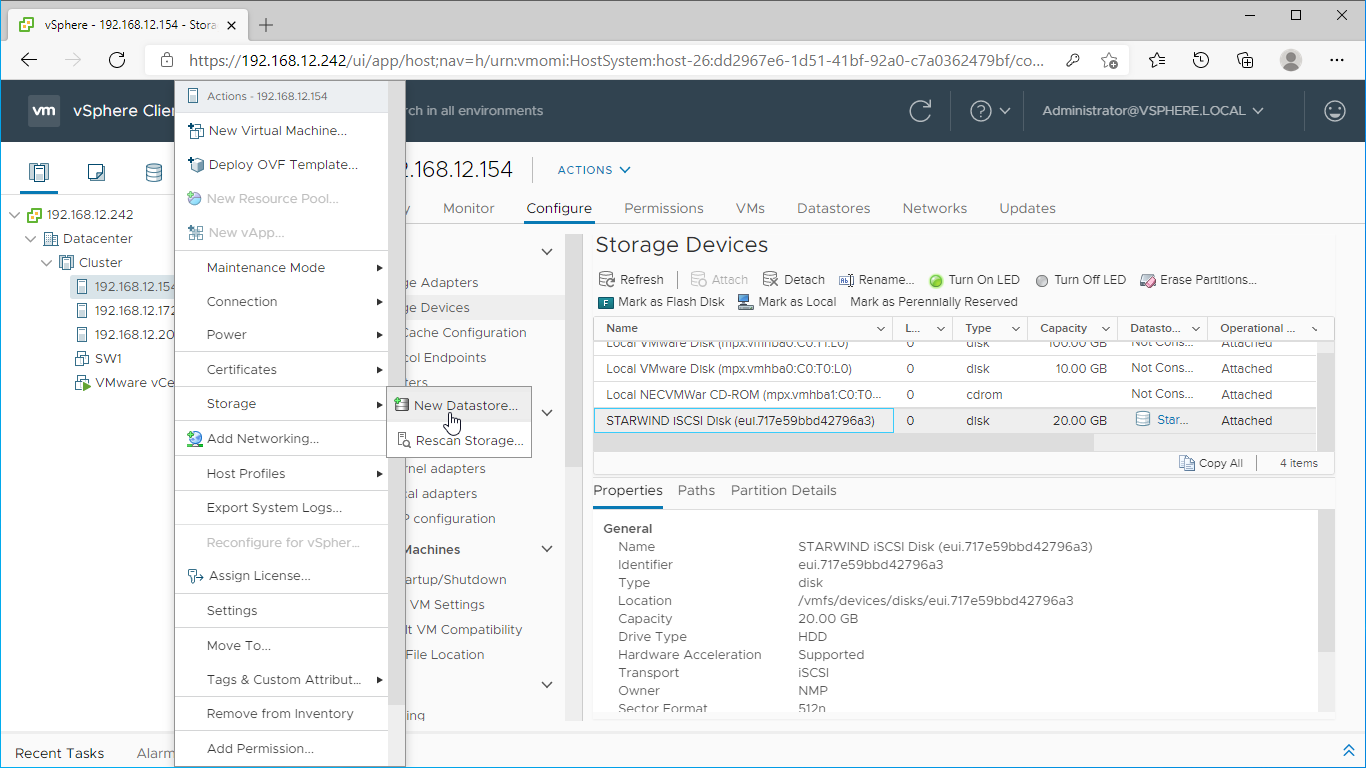Switch to the VMs tab
Image resolution: width=1366 pixels, height=768 pixels.
pos(750,208)
